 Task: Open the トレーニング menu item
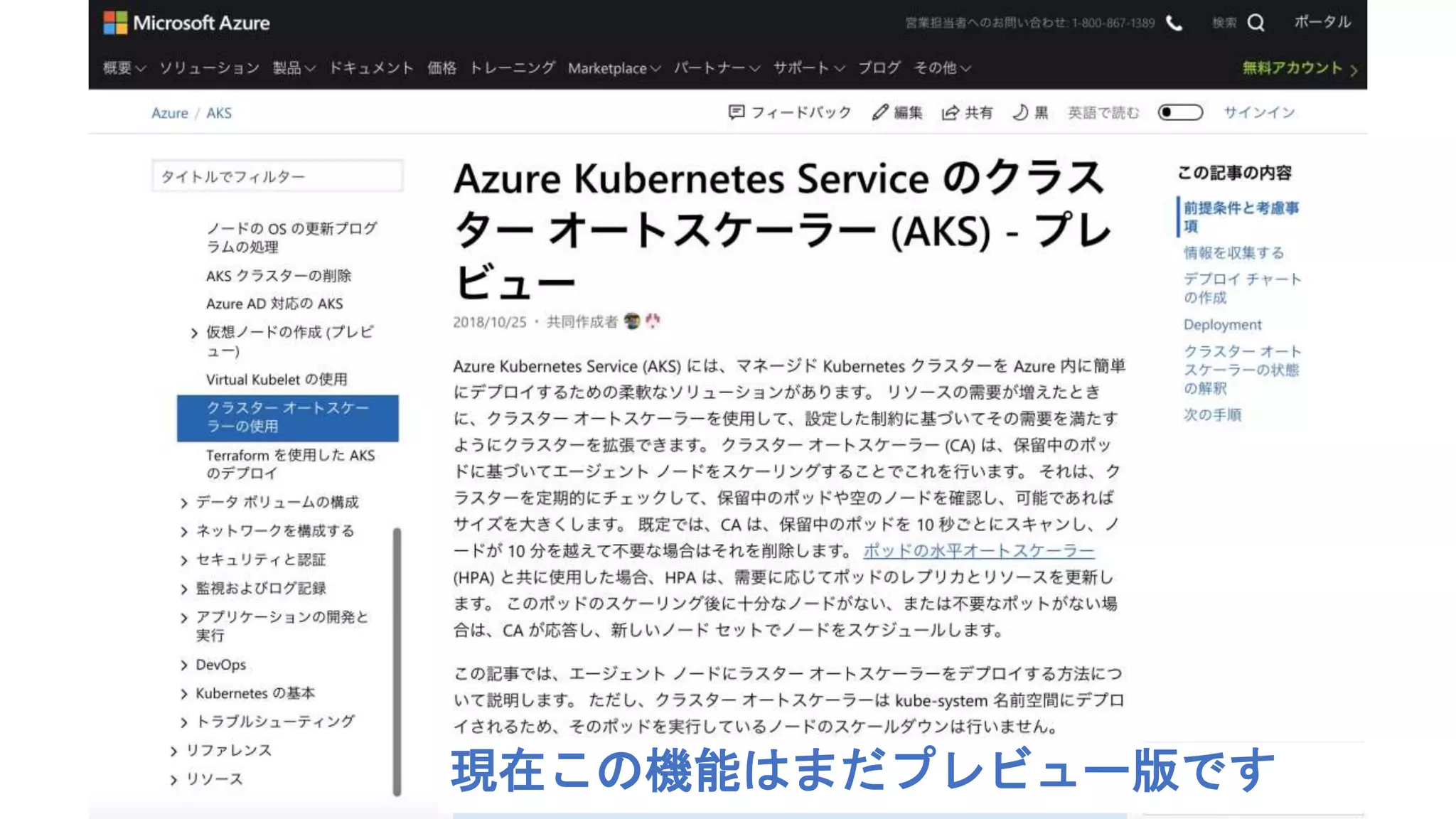coord(512,68)
